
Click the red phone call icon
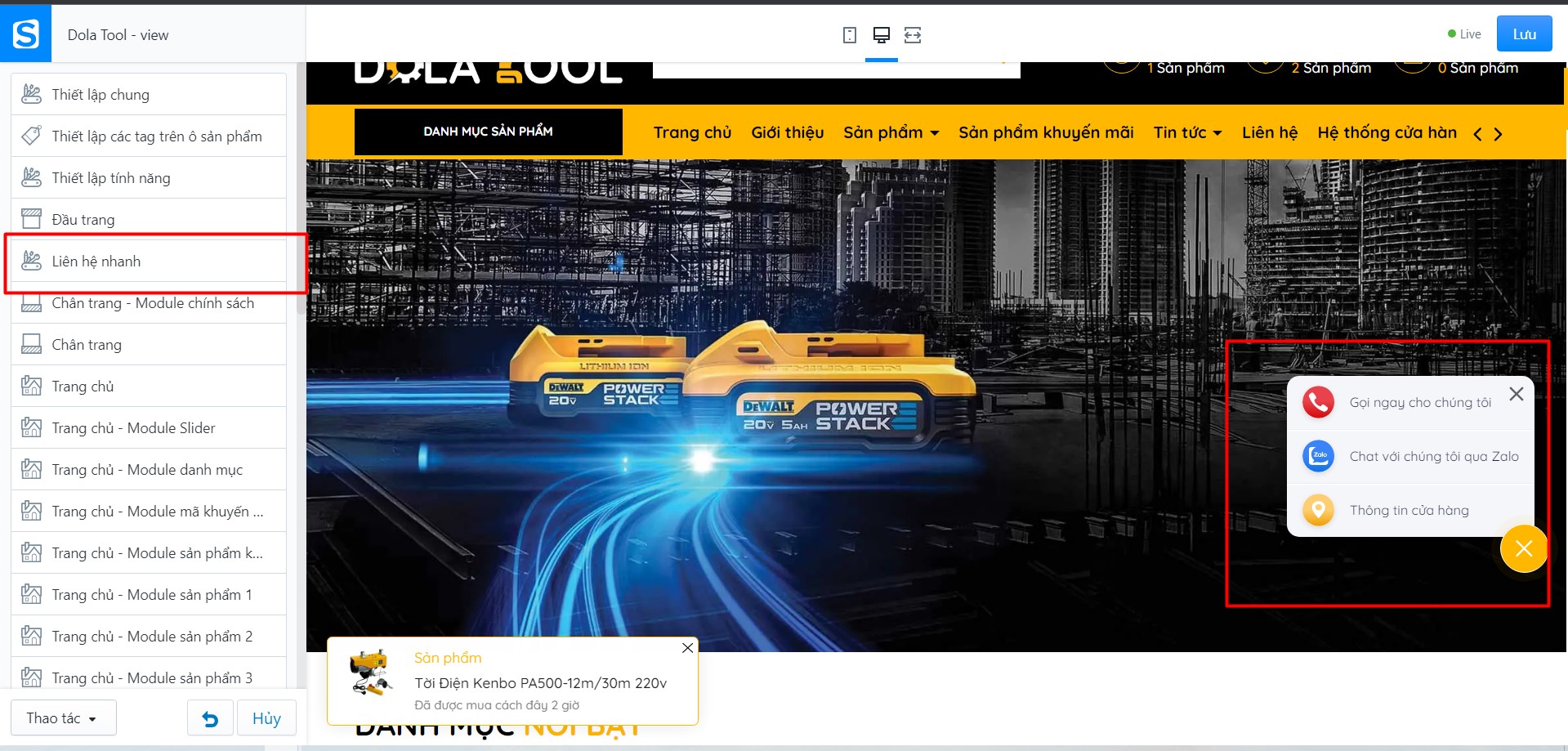pyautogui.click(x=1318, y=402)
